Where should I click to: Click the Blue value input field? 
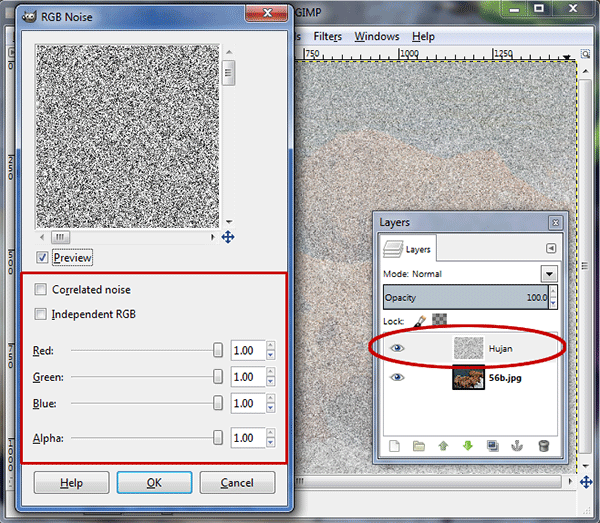point(248,403)
